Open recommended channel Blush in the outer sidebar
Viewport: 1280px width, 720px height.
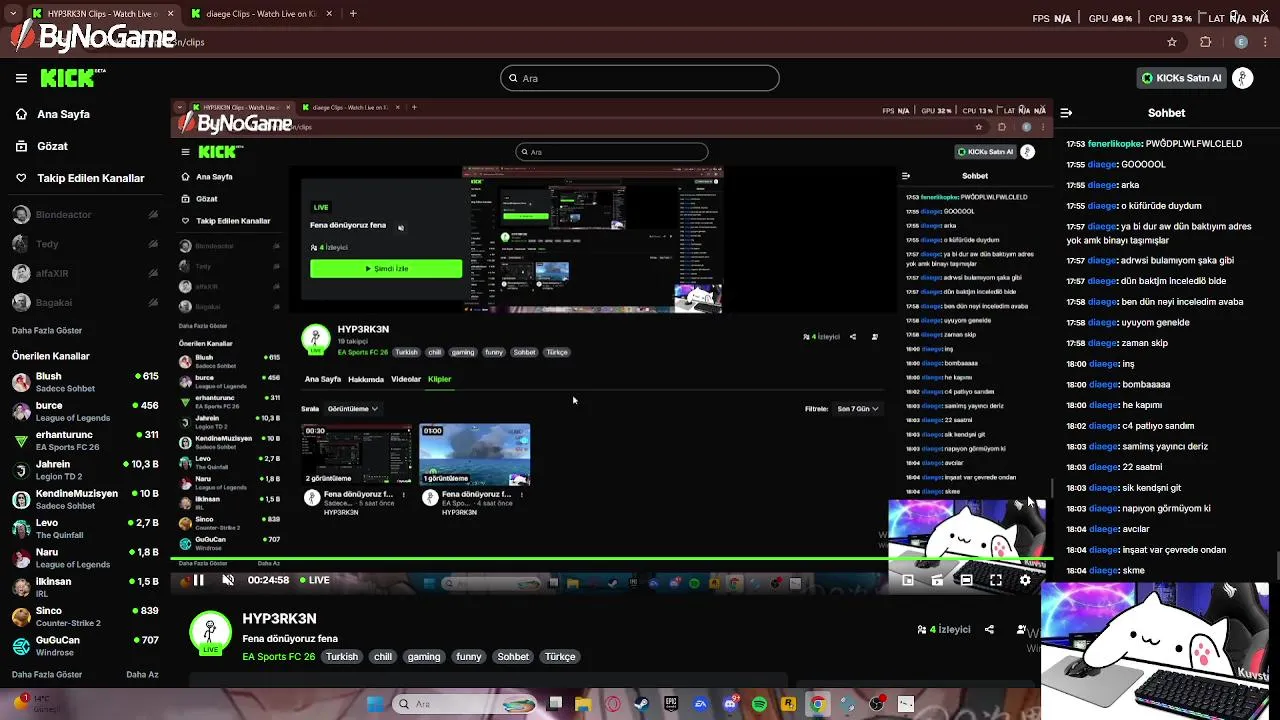85,382
